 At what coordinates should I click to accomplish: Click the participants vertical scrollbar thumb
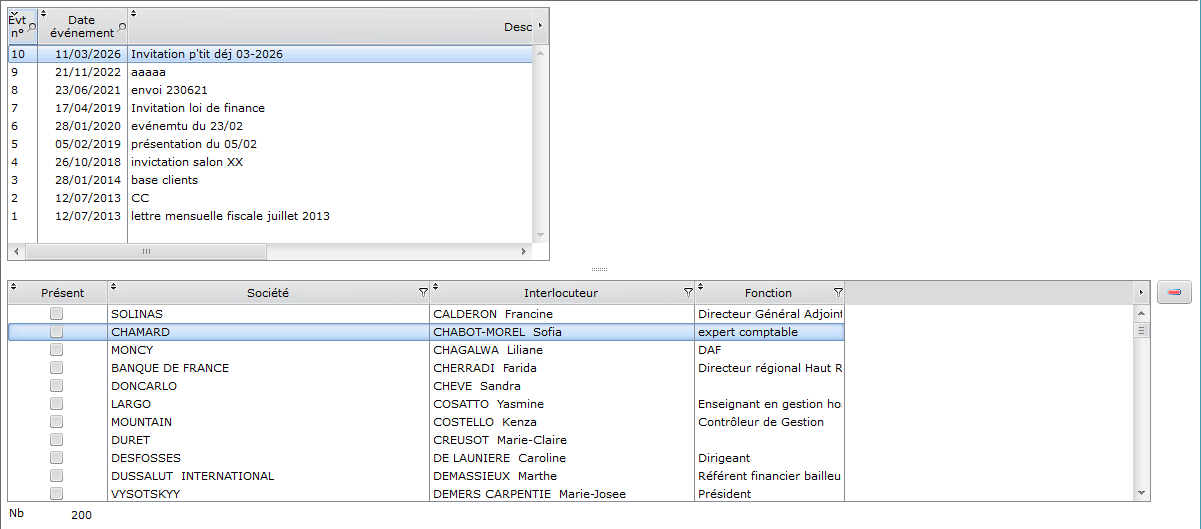point(1142,329)
